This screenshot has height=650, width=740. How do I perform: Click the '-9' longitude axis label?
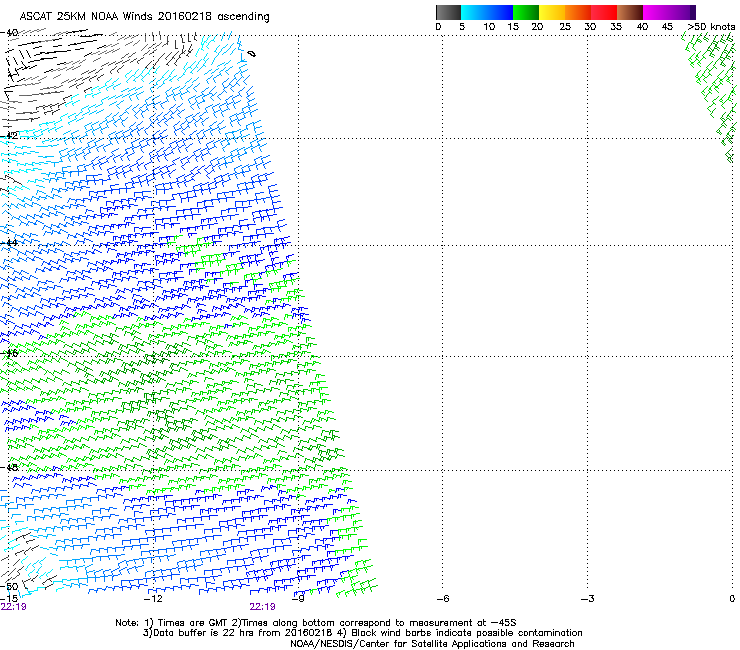tap(298, 599)
